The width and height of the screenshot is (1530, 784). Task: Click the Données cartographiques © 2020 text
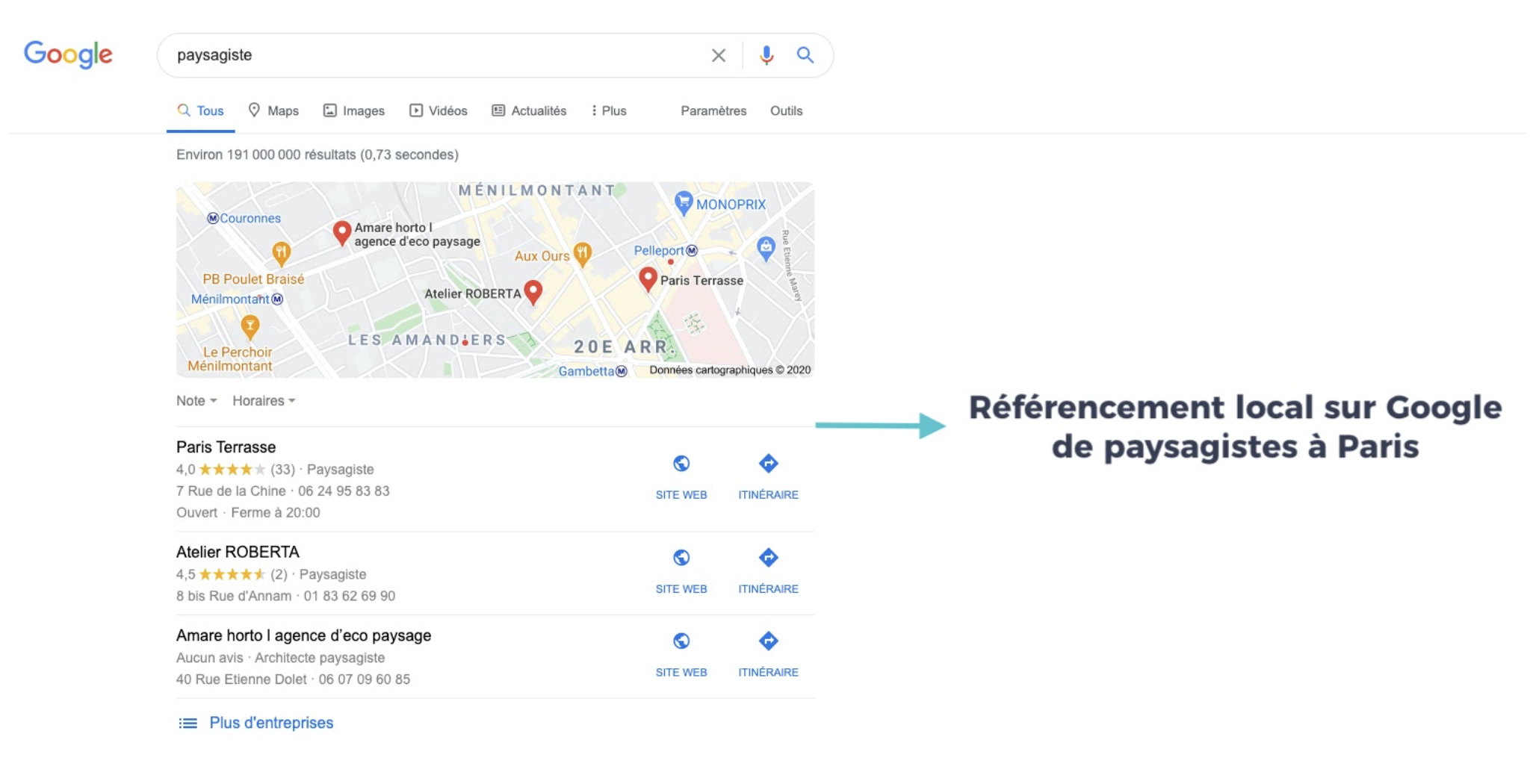730,370
